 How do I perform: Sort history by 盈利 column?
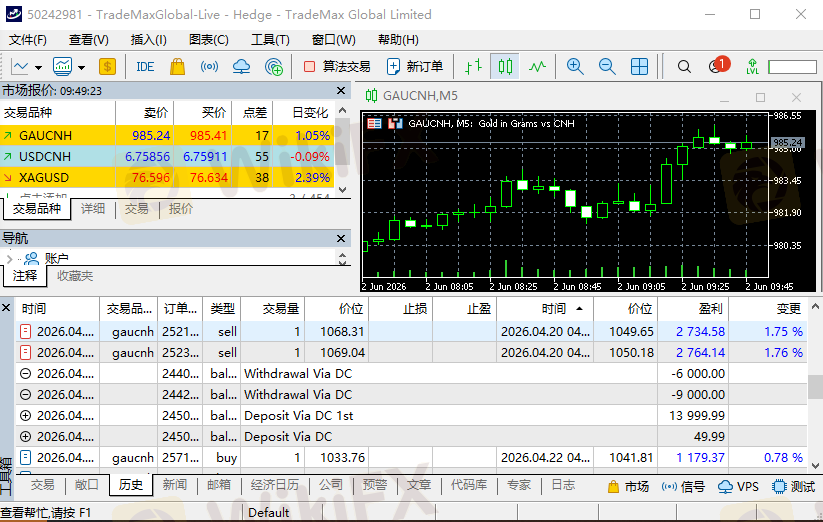(x=693, y=308)
